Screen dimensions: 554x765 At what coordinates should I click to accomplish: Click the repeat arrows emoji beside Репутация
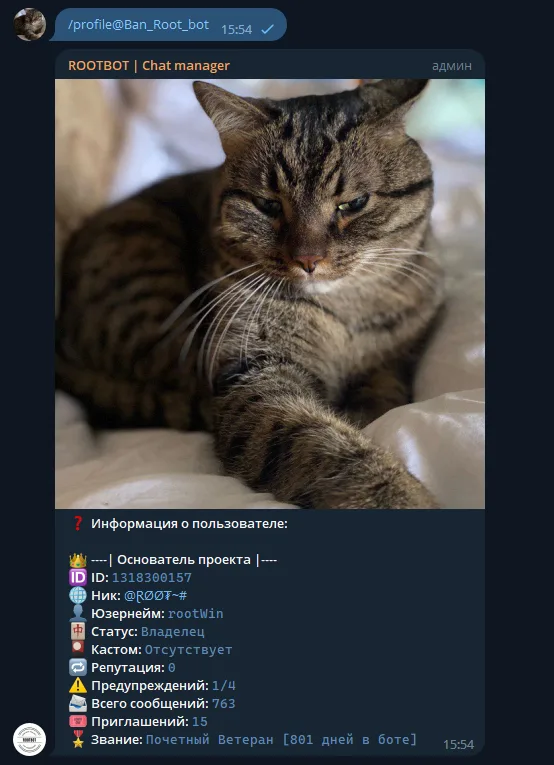pos(78,667)
